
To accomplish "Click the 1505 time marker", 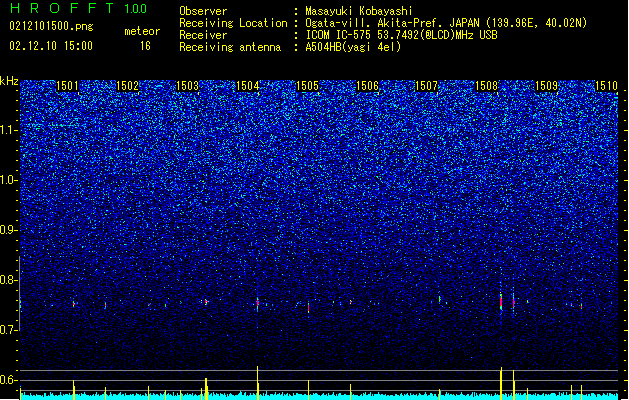I will point(307,85).
